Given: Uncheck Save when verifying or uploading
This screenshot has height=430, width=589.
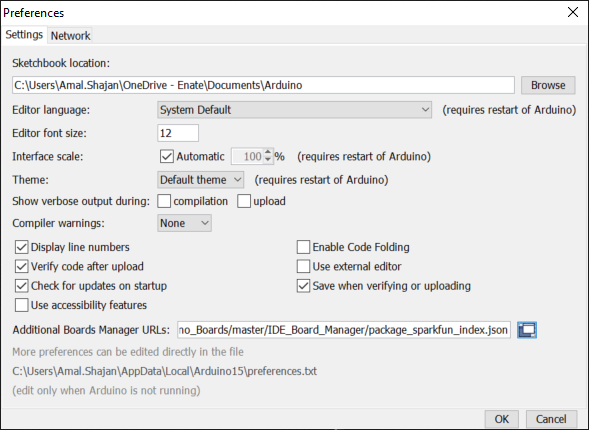Looking at the screenshot, I should point(303,286).
